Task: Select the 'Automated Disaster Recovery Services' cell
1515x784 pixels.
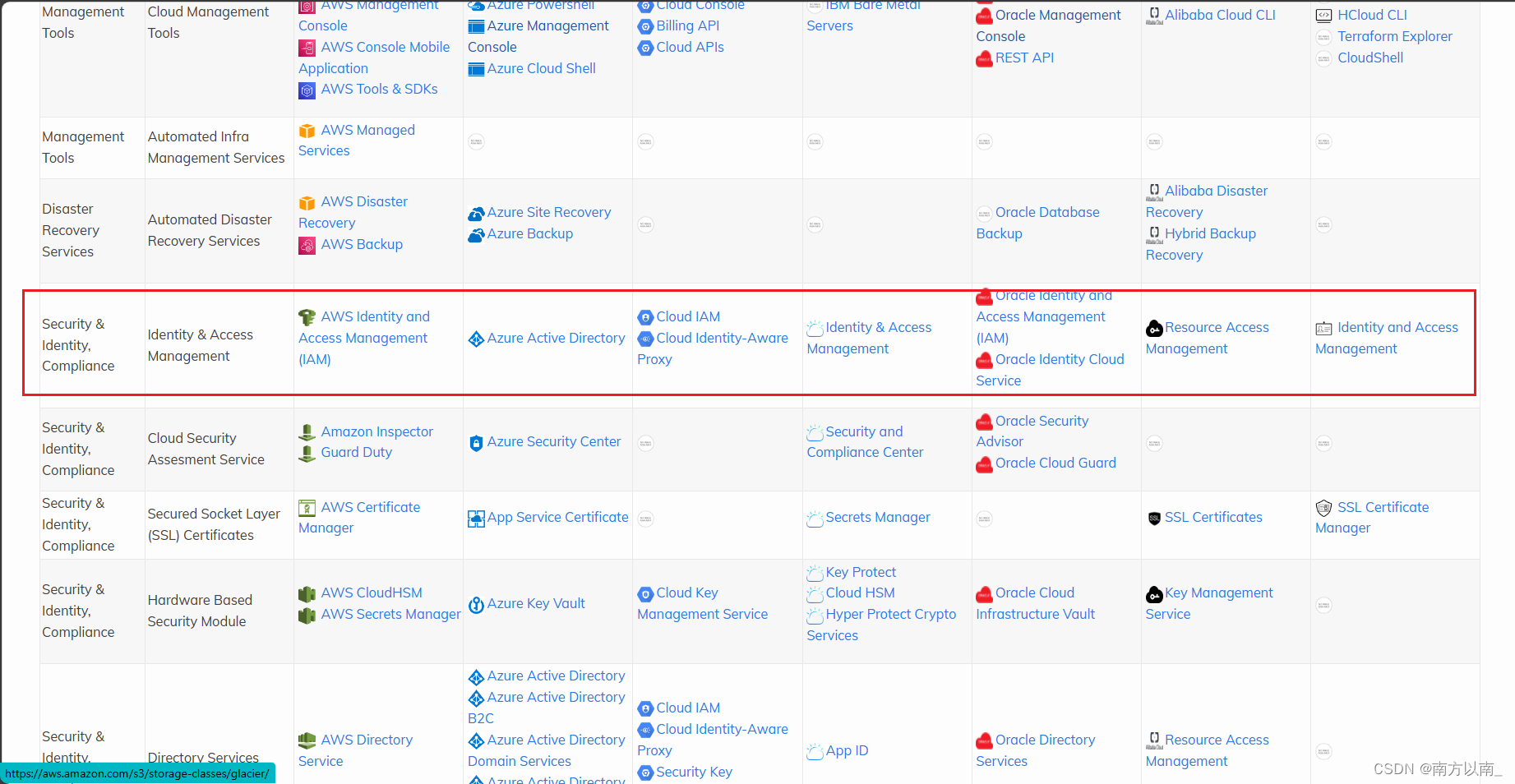Action: coord(219,230)
